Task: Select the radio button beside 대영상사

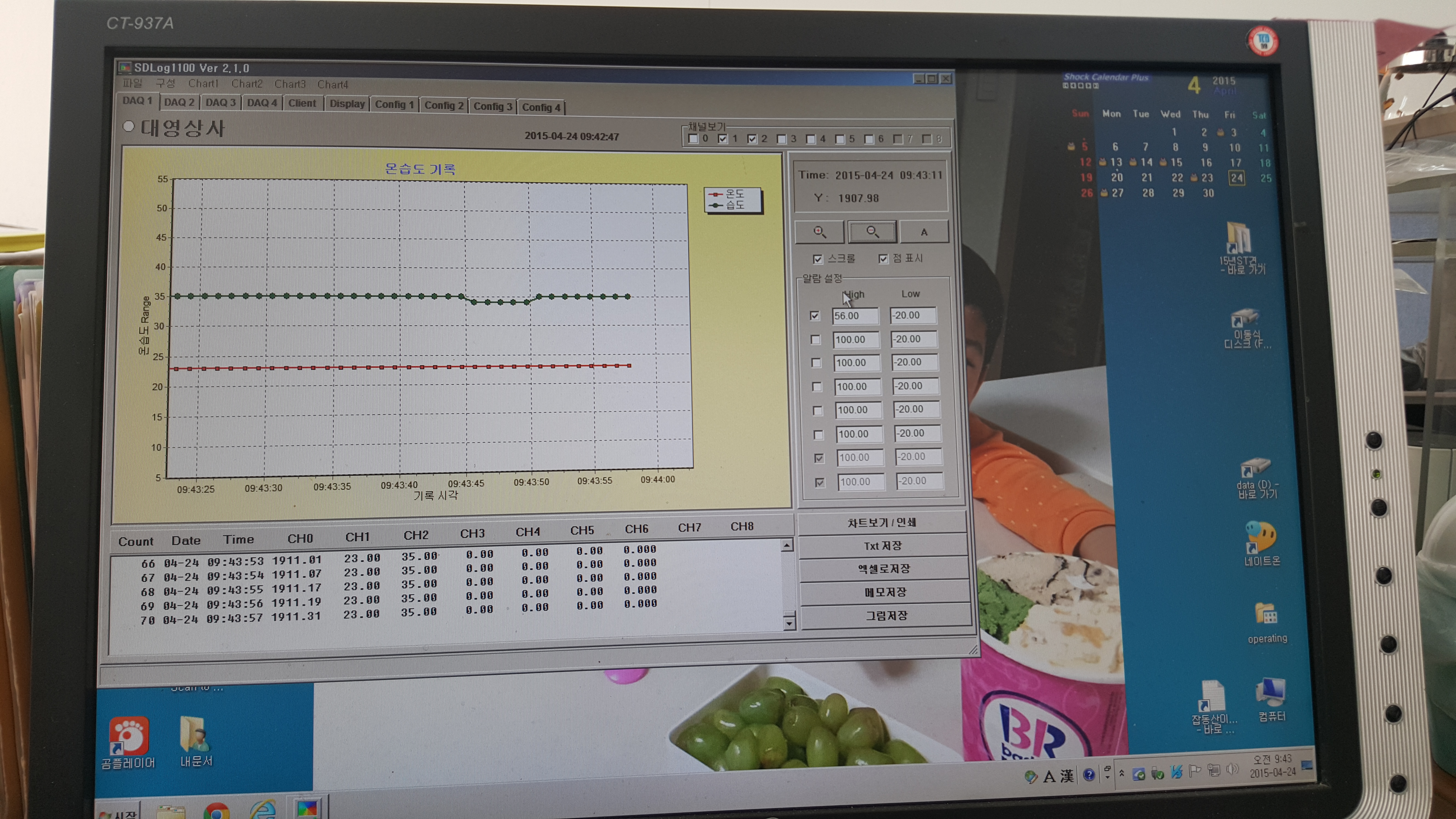Action: point(128,126)
